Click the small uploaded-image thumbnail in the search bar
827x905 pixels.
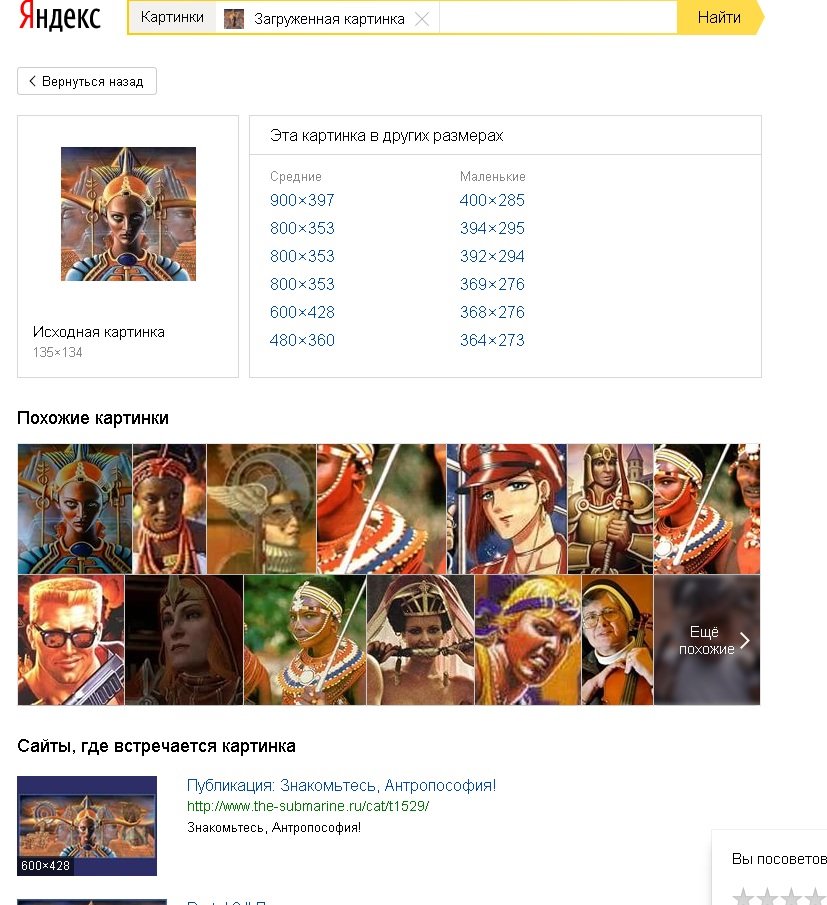234,19
